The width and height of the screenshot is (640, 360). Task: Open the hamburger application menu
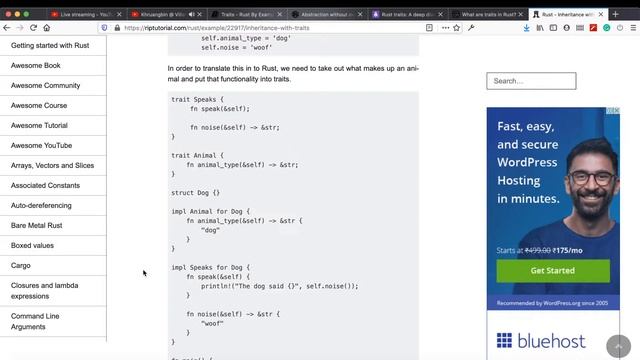point(633,28)
